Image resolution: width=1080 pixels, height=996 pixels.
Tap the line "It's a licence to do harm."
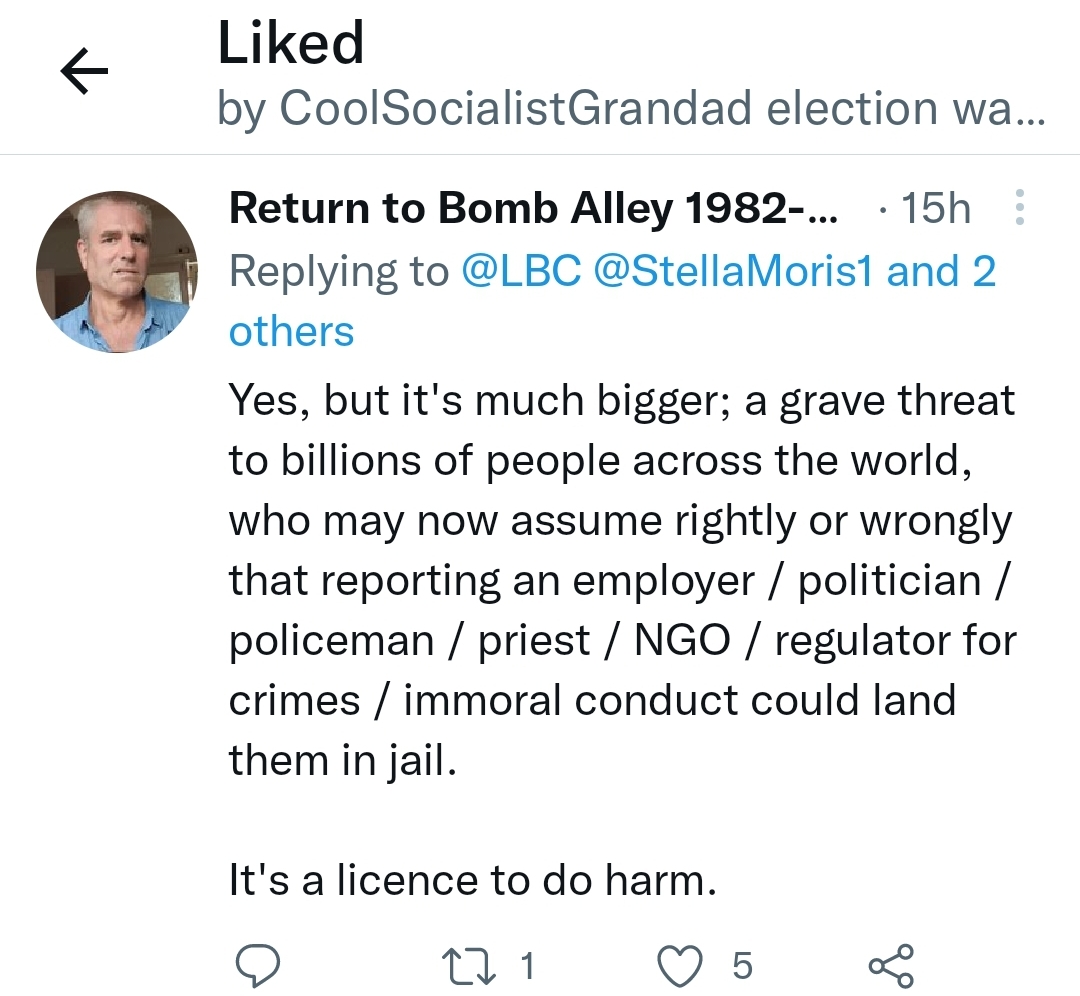[x=472, y=881]
